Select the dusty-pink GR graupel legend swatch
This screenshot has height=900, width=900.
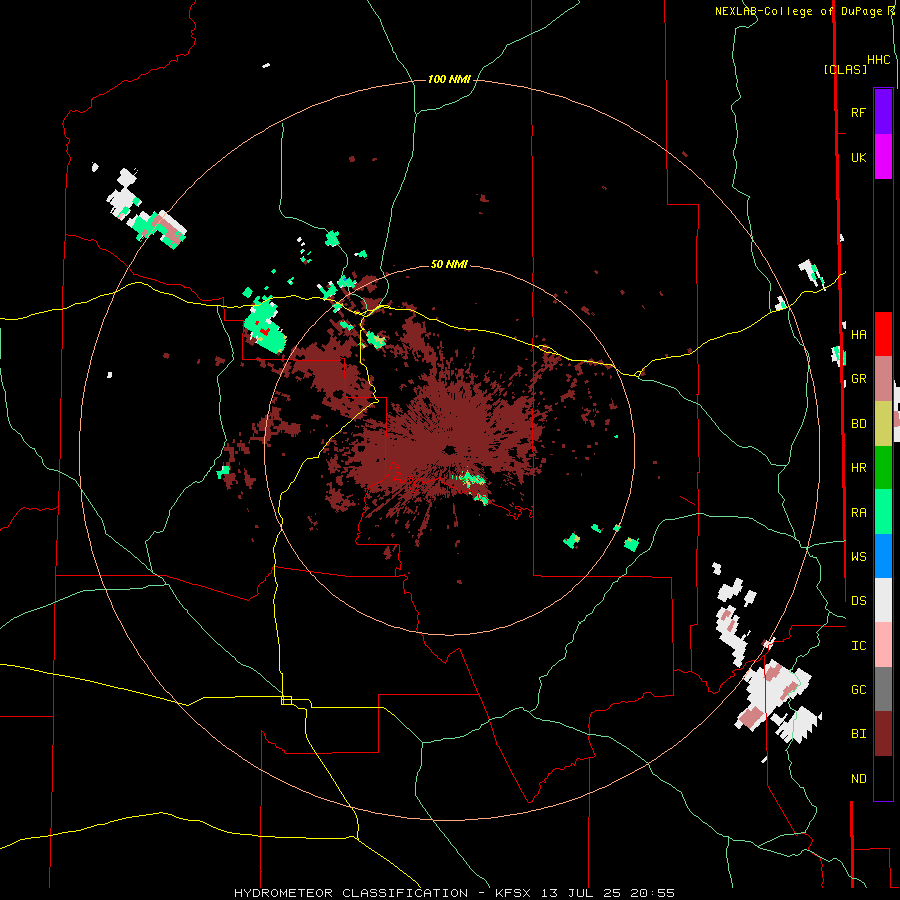click(883, 379)
